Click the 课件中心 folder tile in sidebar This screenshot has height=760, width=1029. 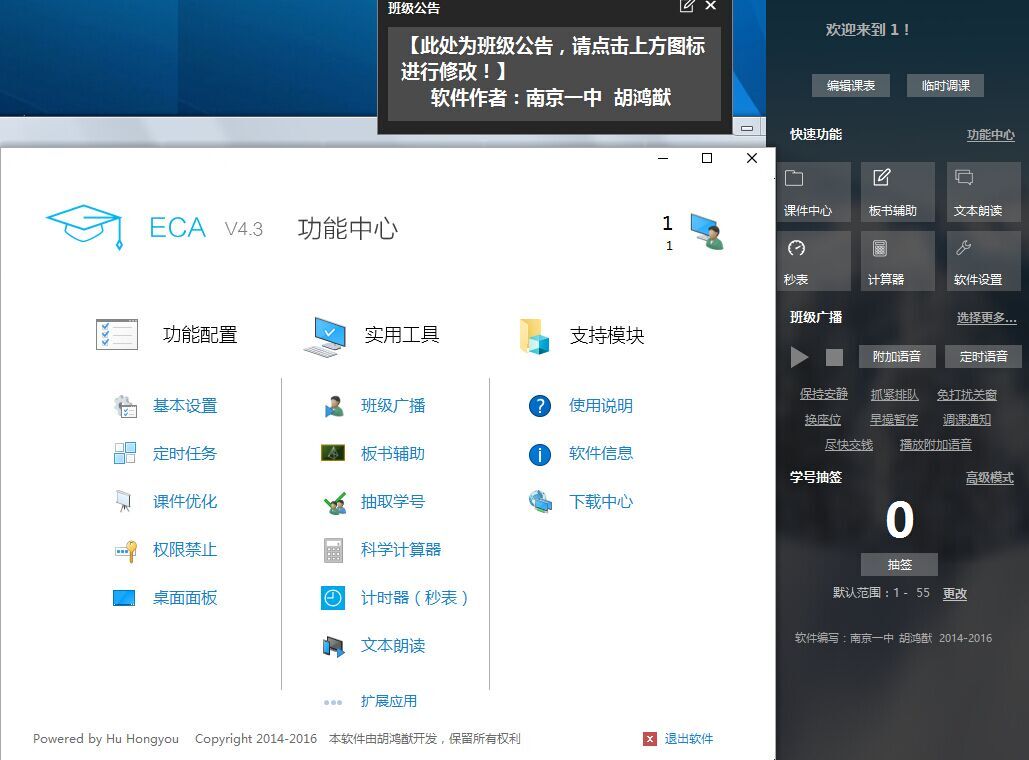(x=814, y=192)
